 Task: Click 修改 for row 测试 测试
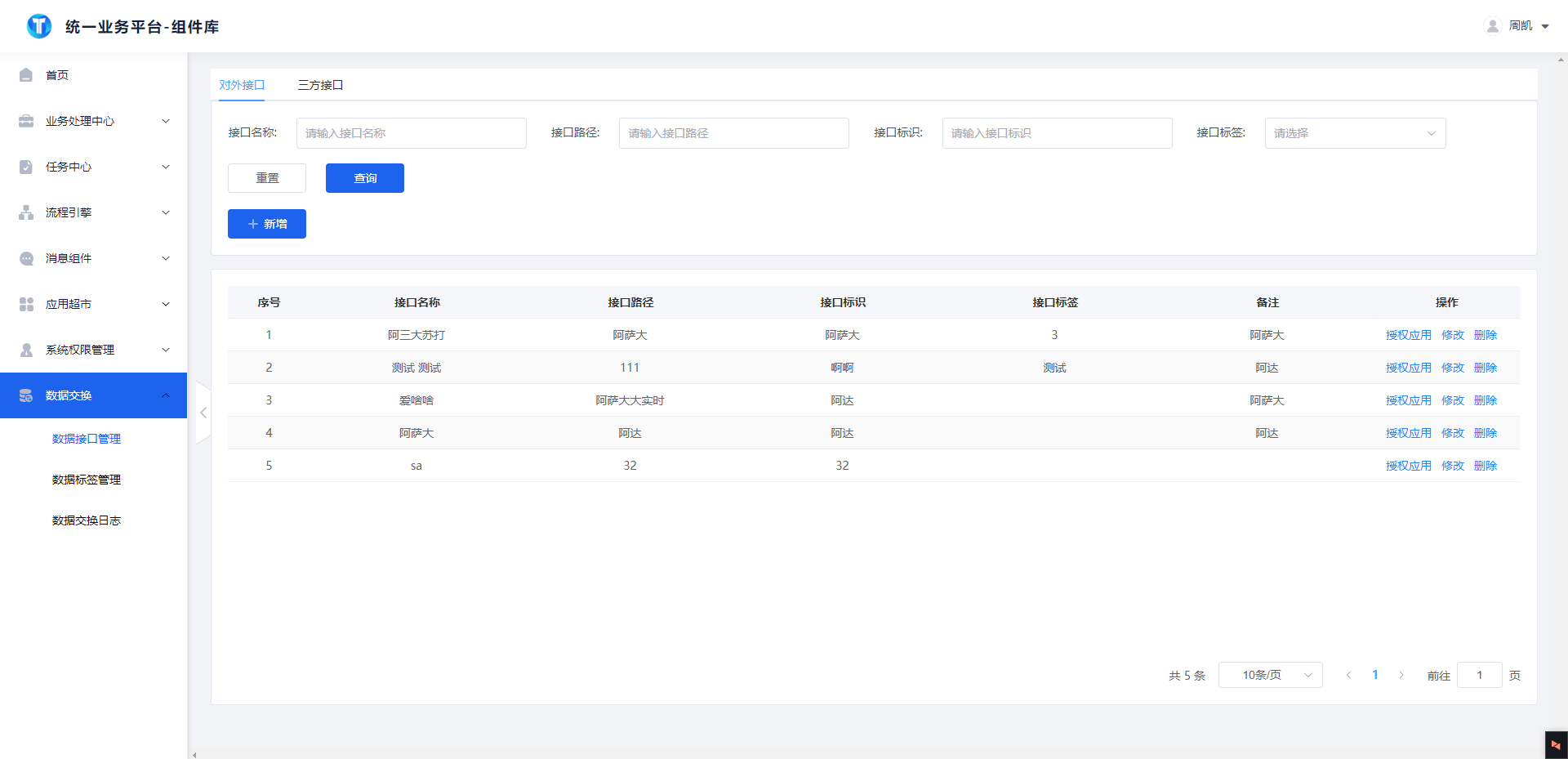pyautogui.click(x=1453, y=368)
